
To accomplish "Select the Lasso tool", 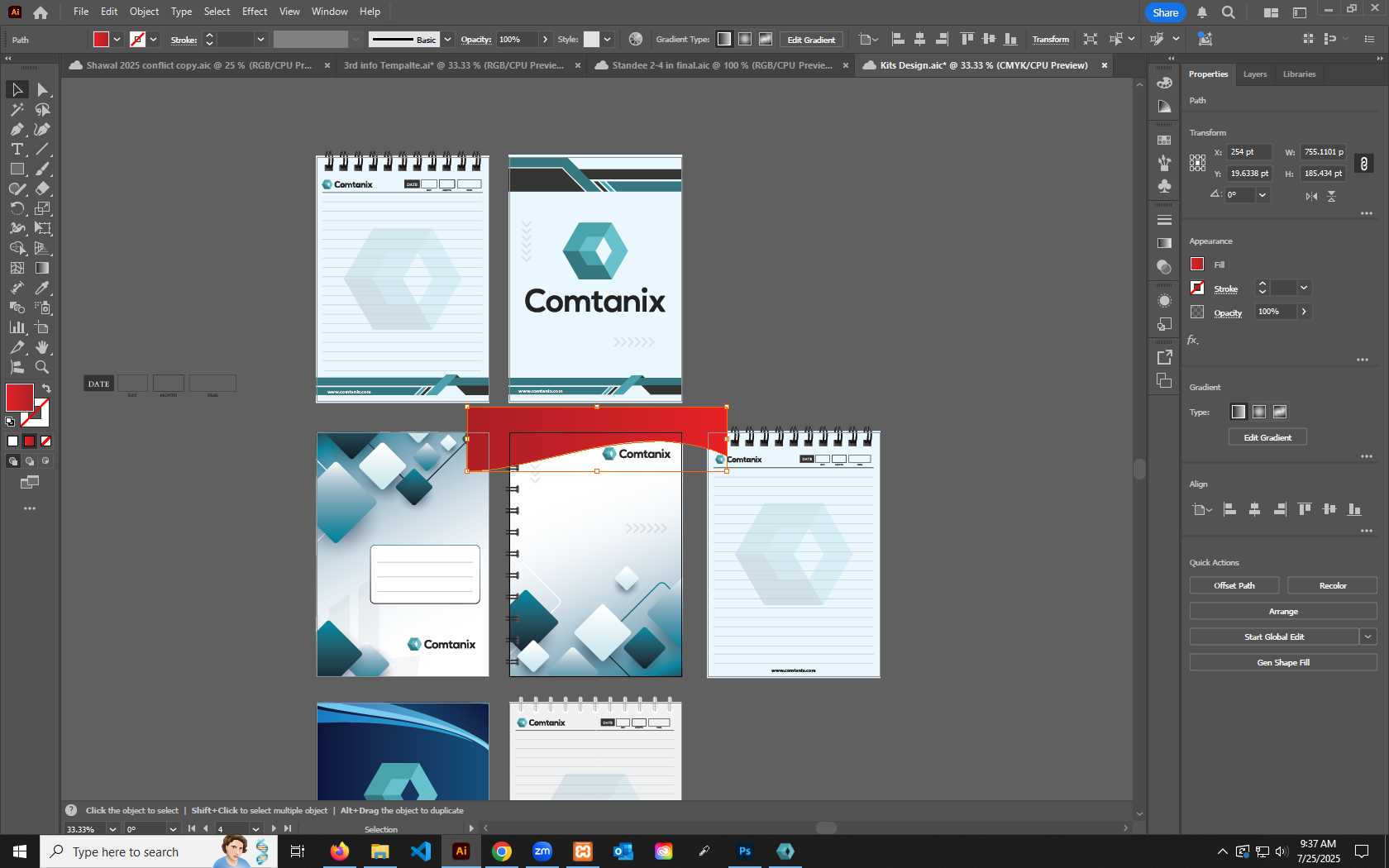I will pos(42,109).
